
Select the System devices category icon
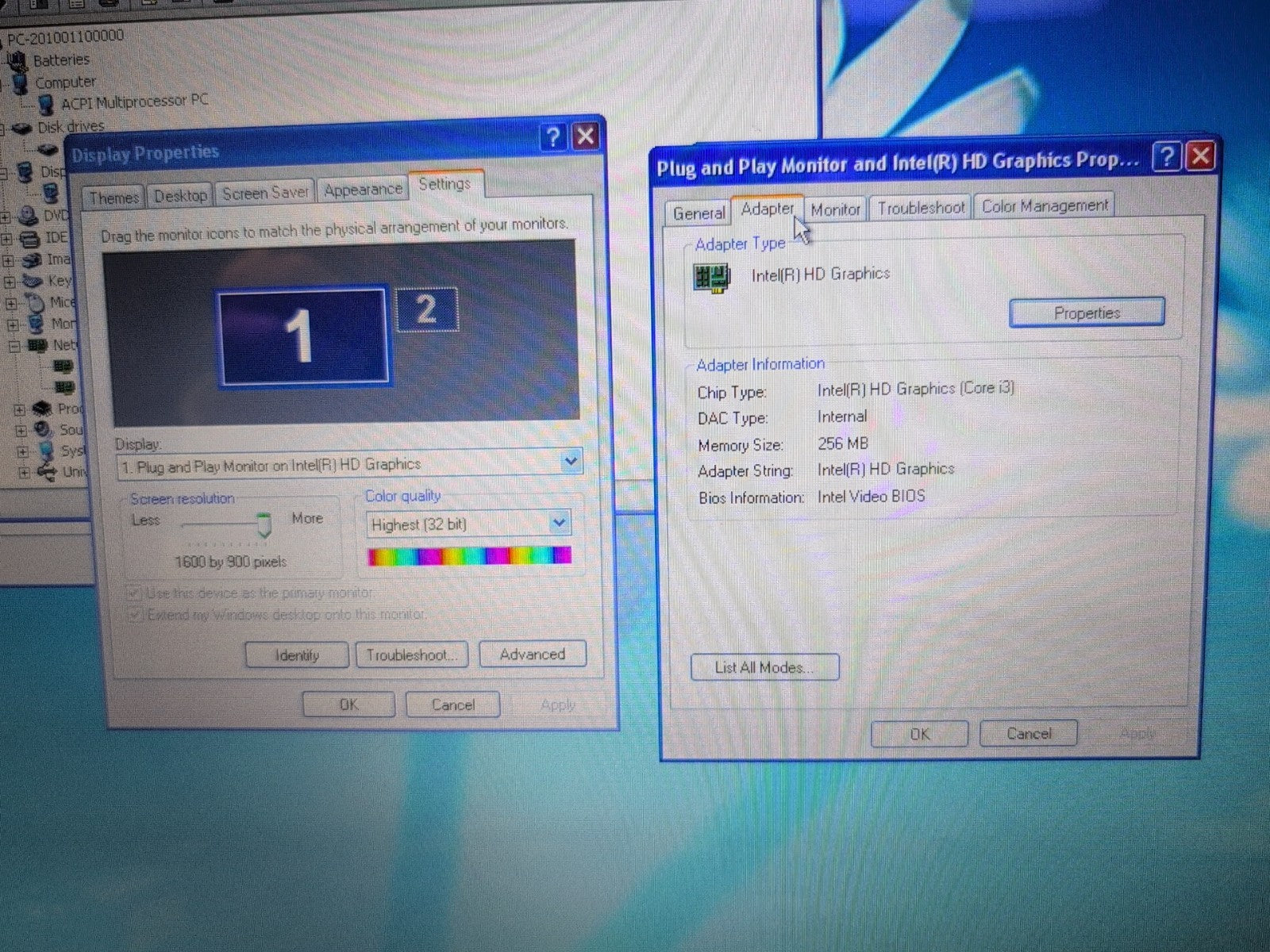coord(46,451)
